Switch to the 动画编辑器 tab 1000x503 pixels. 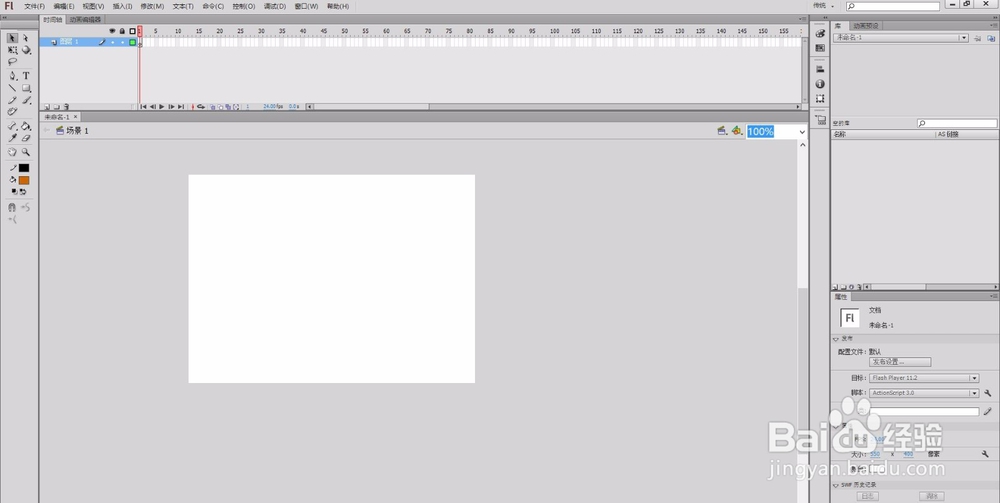click(x=85, y=20)
